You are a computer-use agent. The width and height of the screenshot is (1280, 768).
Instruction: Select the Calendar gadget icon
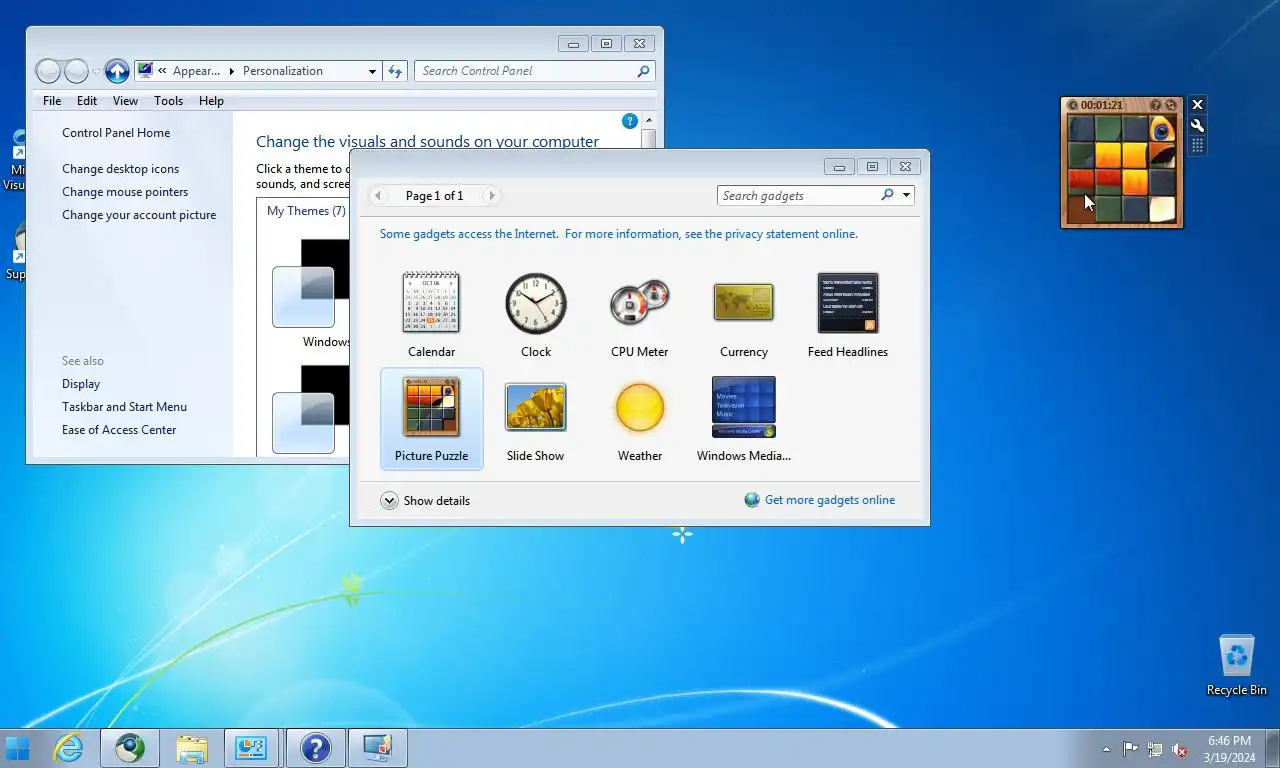click(431, 303)
